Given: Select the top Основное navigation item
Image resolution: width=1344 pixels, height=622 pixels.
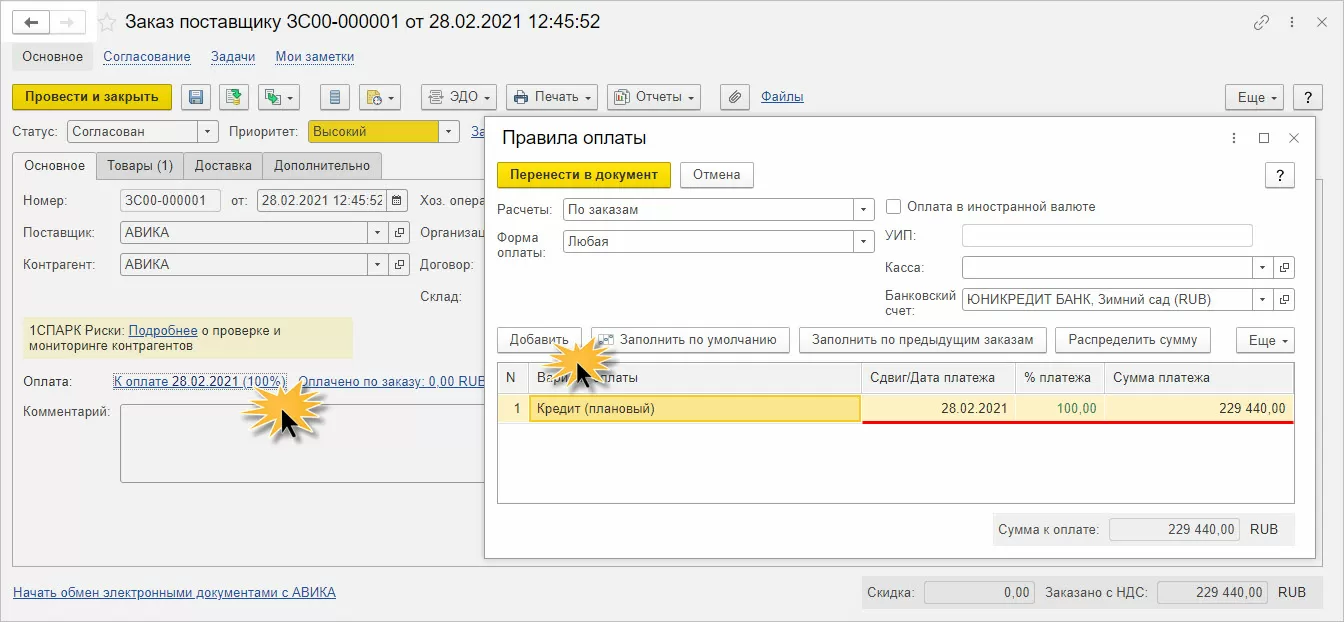Looking at the screenshot, I should coord(53,57).
